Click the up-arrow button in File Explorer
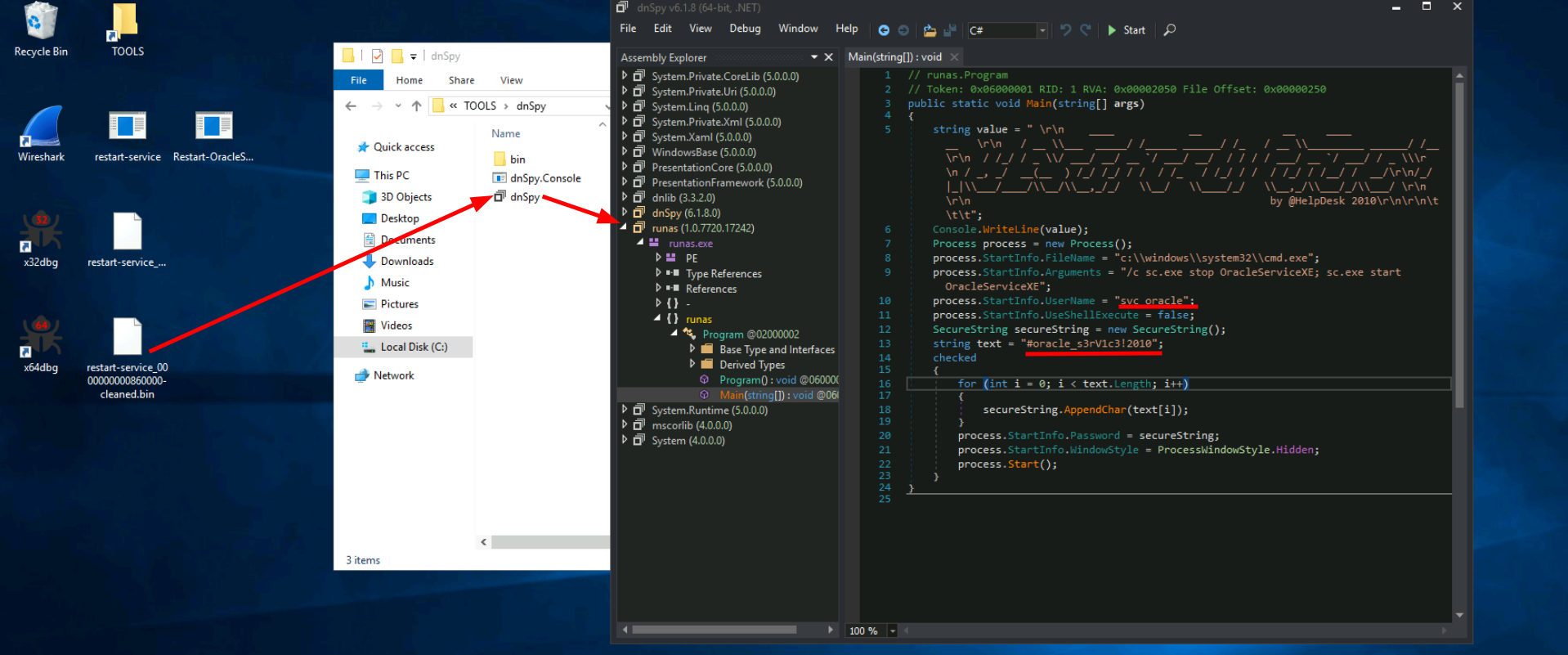The image size is (1568, 655). 417,106
